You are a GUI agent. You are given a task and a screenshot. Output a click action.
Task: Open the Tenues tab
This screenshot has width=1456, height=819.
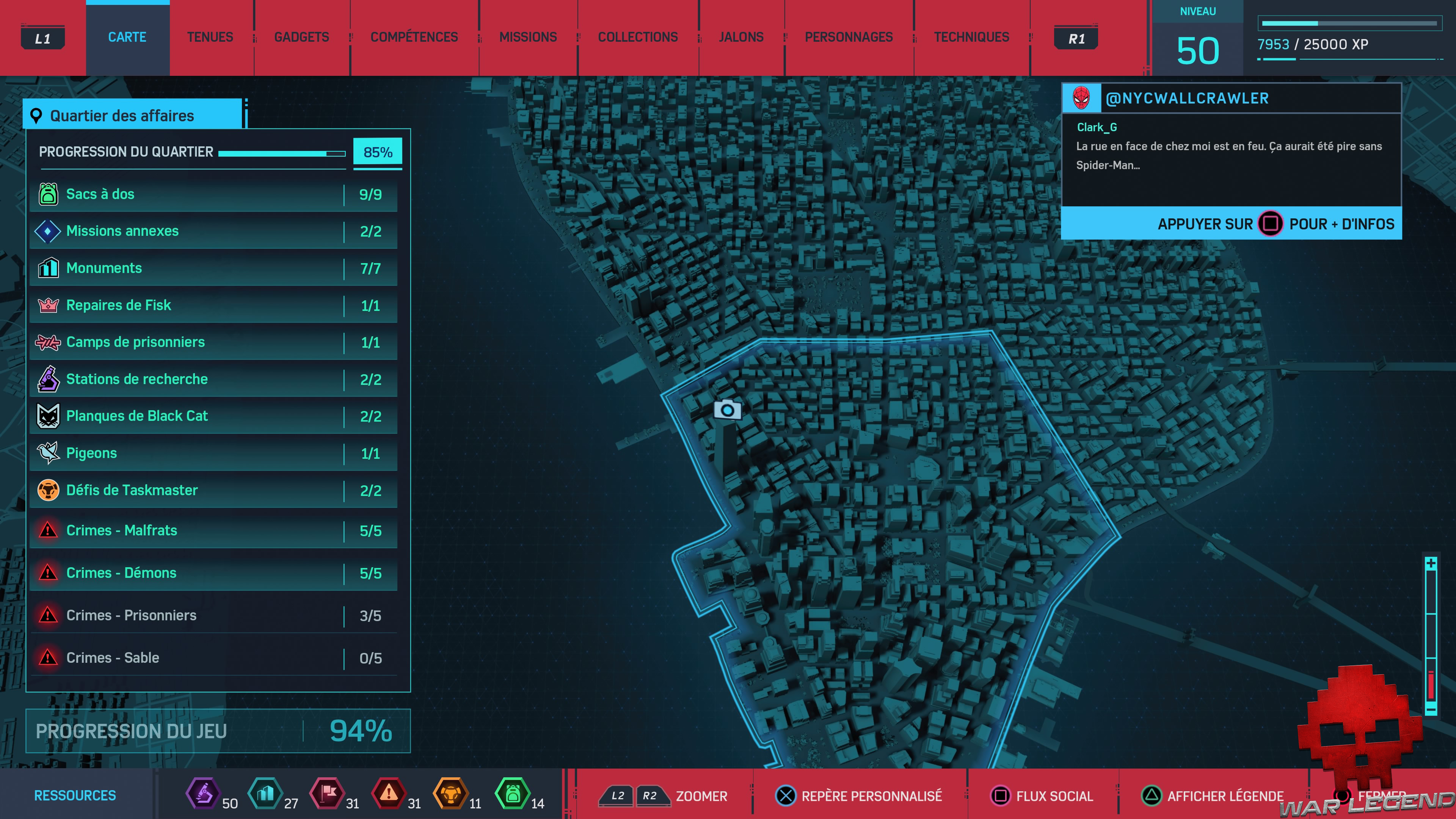210,37
